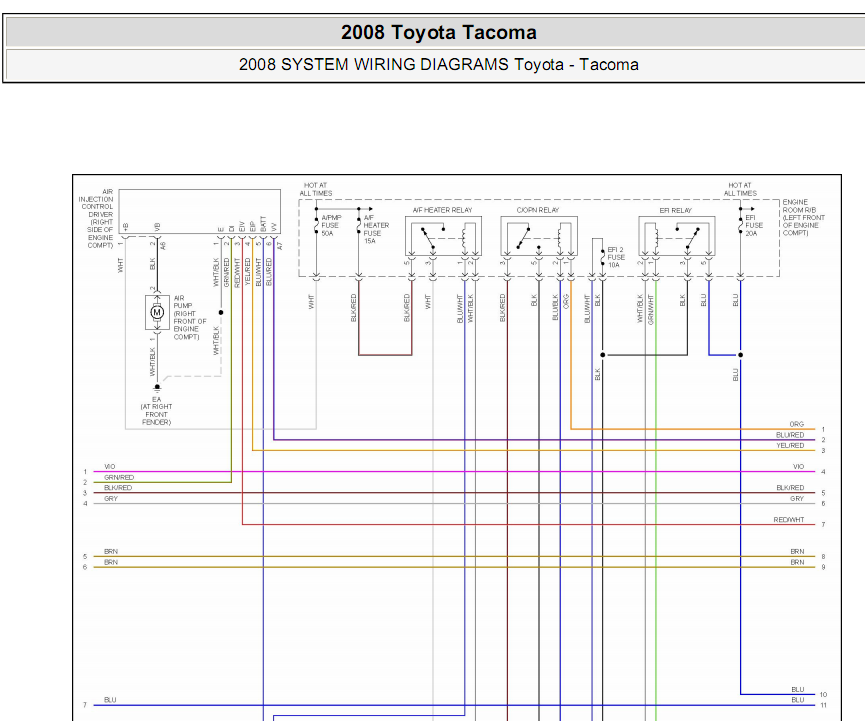The height and width of the screenshot is (721, 865).
Task: Select the 'A/F HEATER RELAY' label
Action: 442,210
